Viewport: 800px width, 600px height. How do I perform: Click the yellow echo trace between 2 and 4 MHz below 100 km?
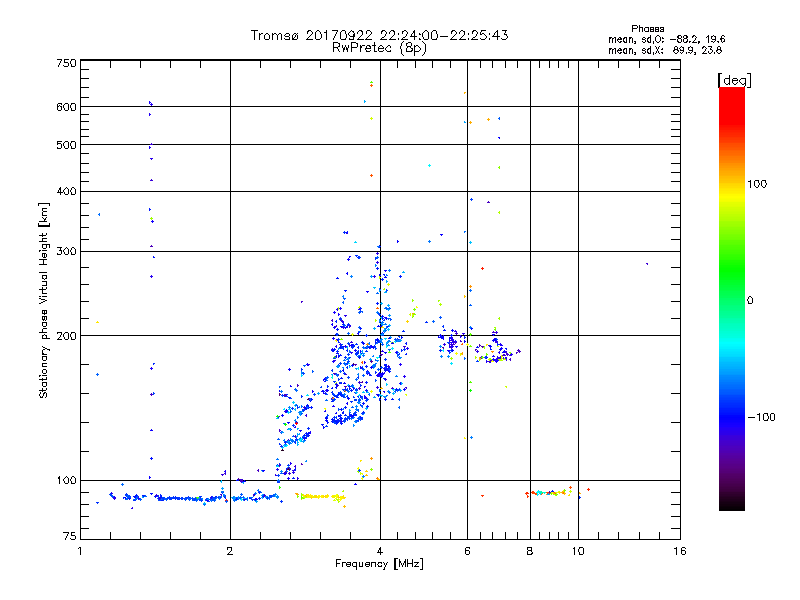320,496
